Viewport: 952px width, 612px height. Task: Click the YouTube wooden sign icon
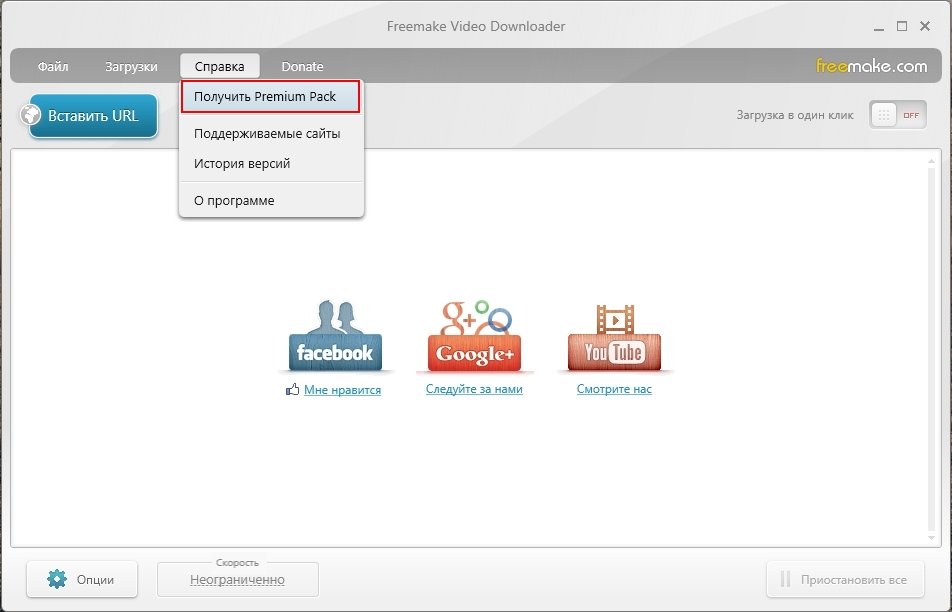tap(614, 337)
